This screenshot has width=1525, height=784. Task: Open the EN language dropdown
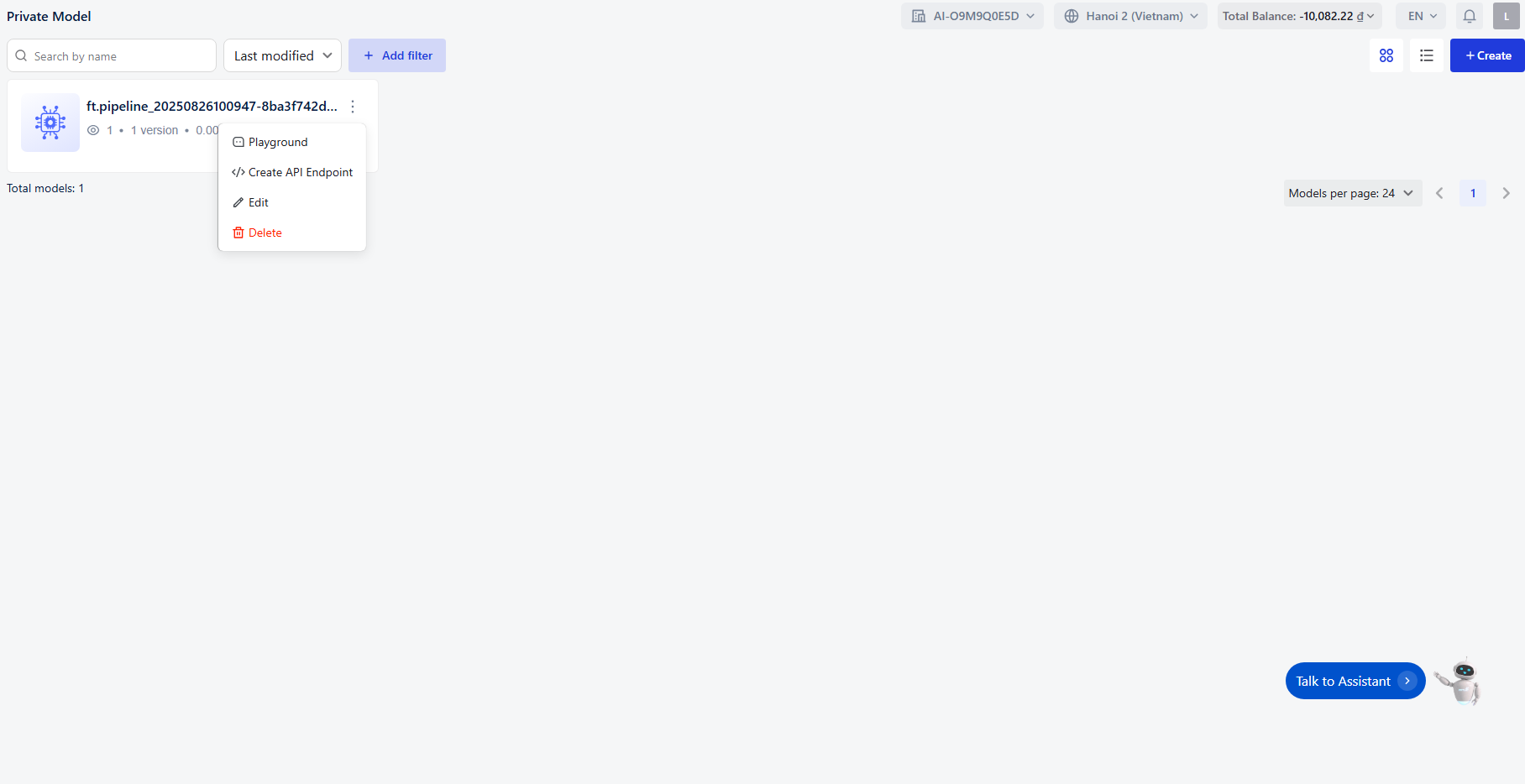[x=1421, y=16]
